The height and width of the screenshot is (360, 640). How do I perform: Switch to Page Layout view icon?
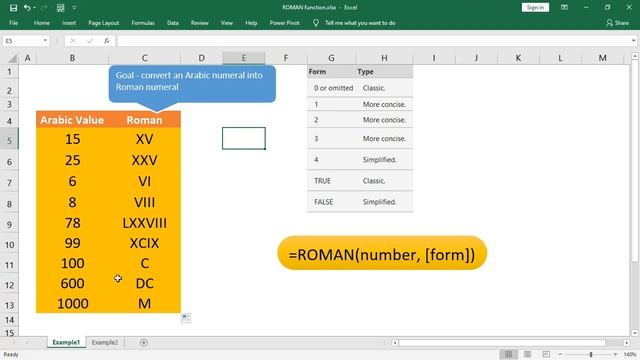click(527, 354)
